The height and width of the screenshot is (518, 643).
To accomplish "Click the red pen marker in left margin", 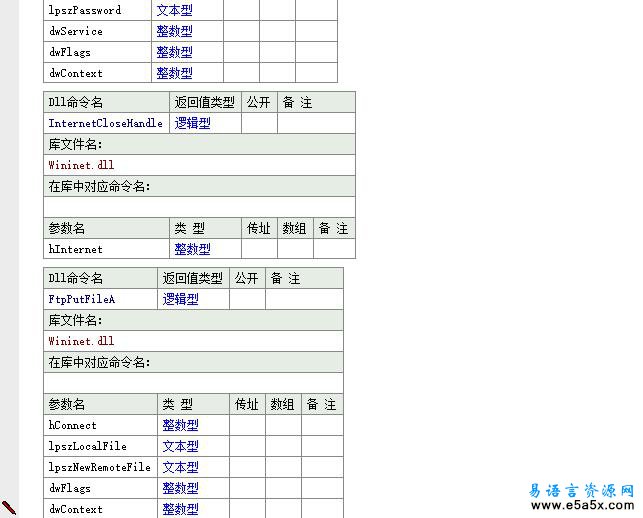I will pyautogui.click(x=9, y=507).
